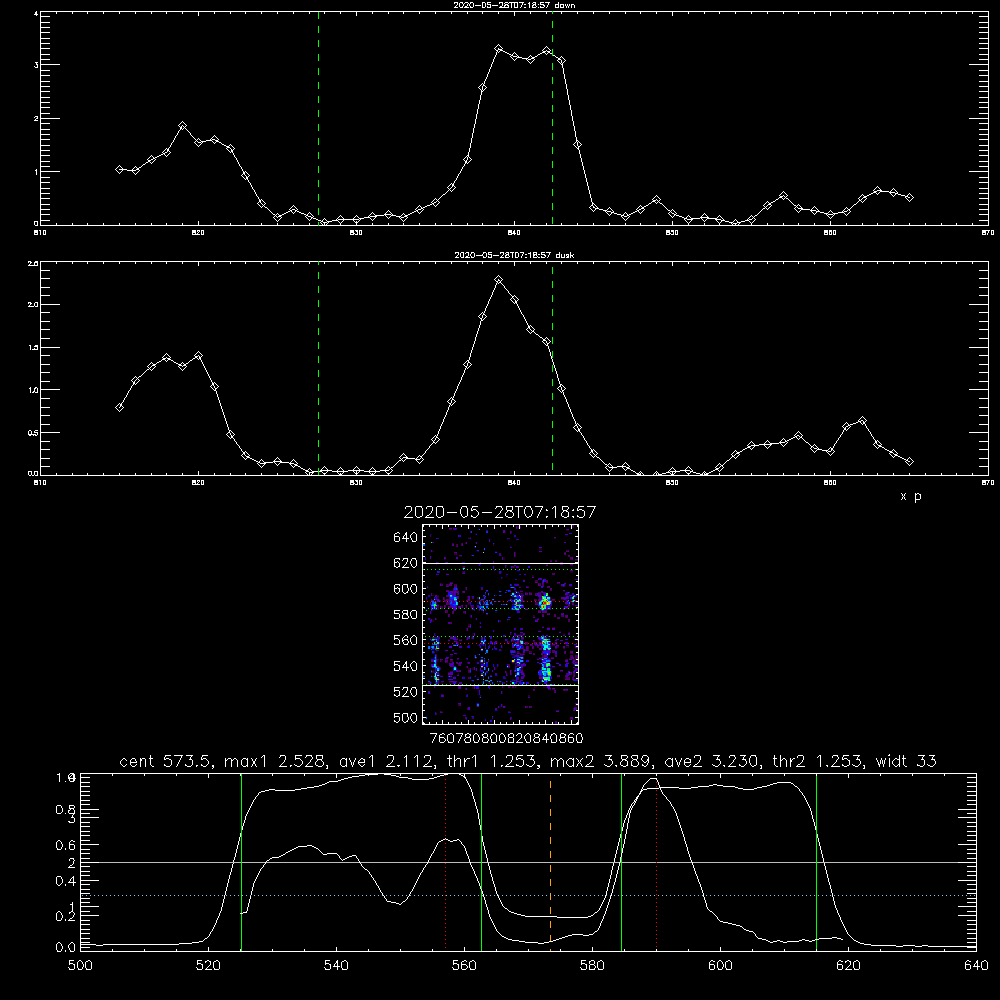Click the dotted blue threshold line in bottom plot
Screen dimensions: 1000x1000
[x=528, y=895]
